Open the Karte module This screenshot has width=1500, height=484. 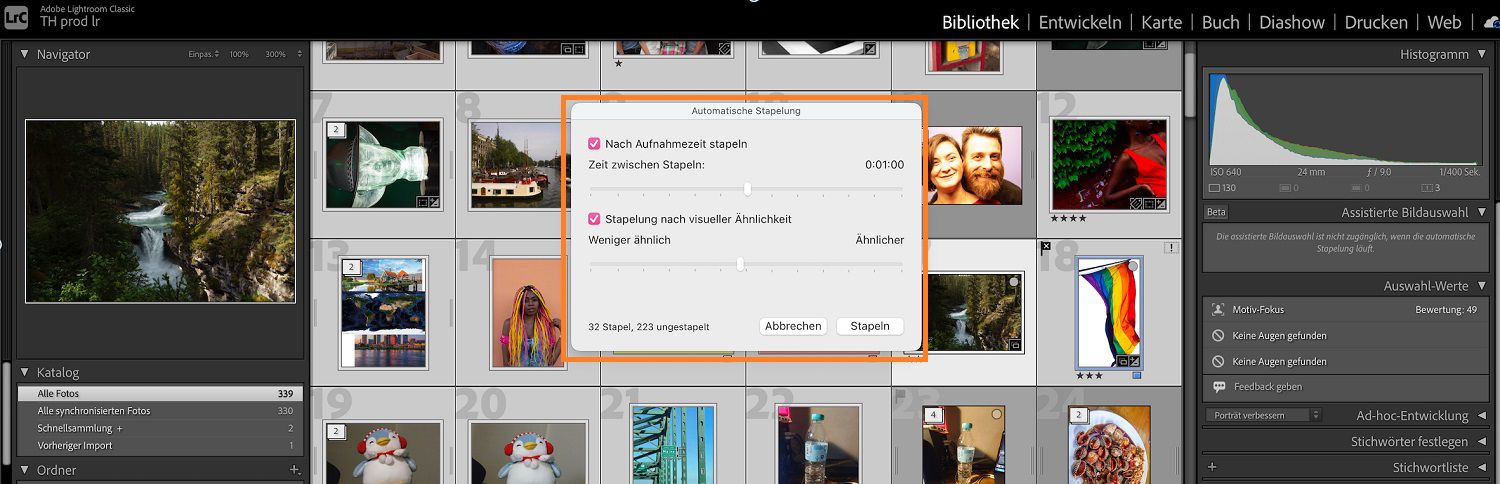pyautogui.click(x=1161, y=22)
